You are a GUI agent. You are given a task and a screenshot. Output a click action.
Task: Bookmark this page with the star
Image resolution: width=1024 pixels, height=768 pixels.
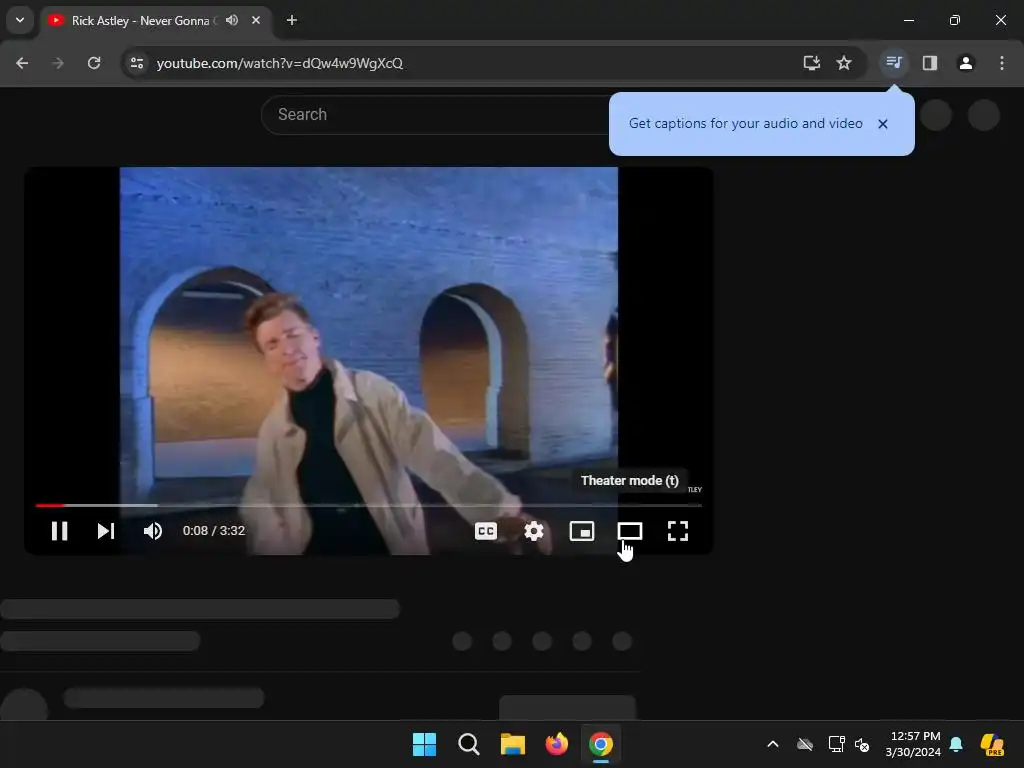click(844, 63)
